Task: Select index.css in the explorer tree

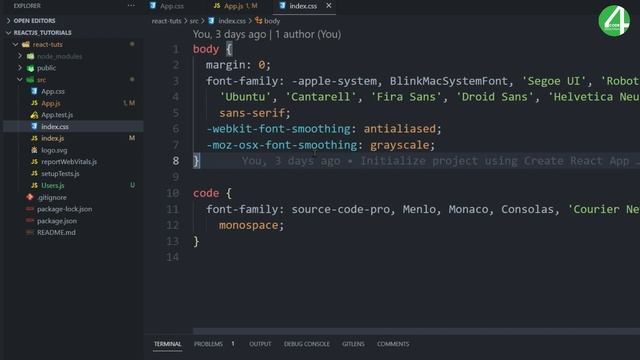Action: pos(55,127)
